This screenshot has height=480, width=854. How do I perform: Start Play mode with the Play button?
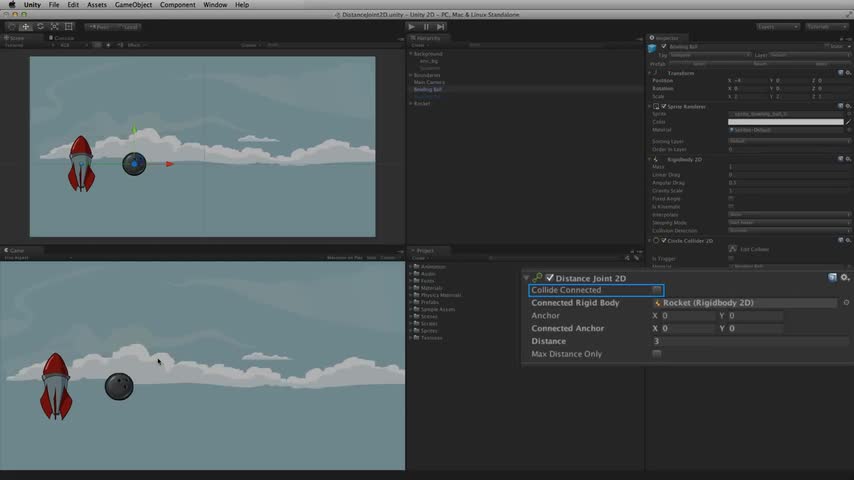[412, 27]
